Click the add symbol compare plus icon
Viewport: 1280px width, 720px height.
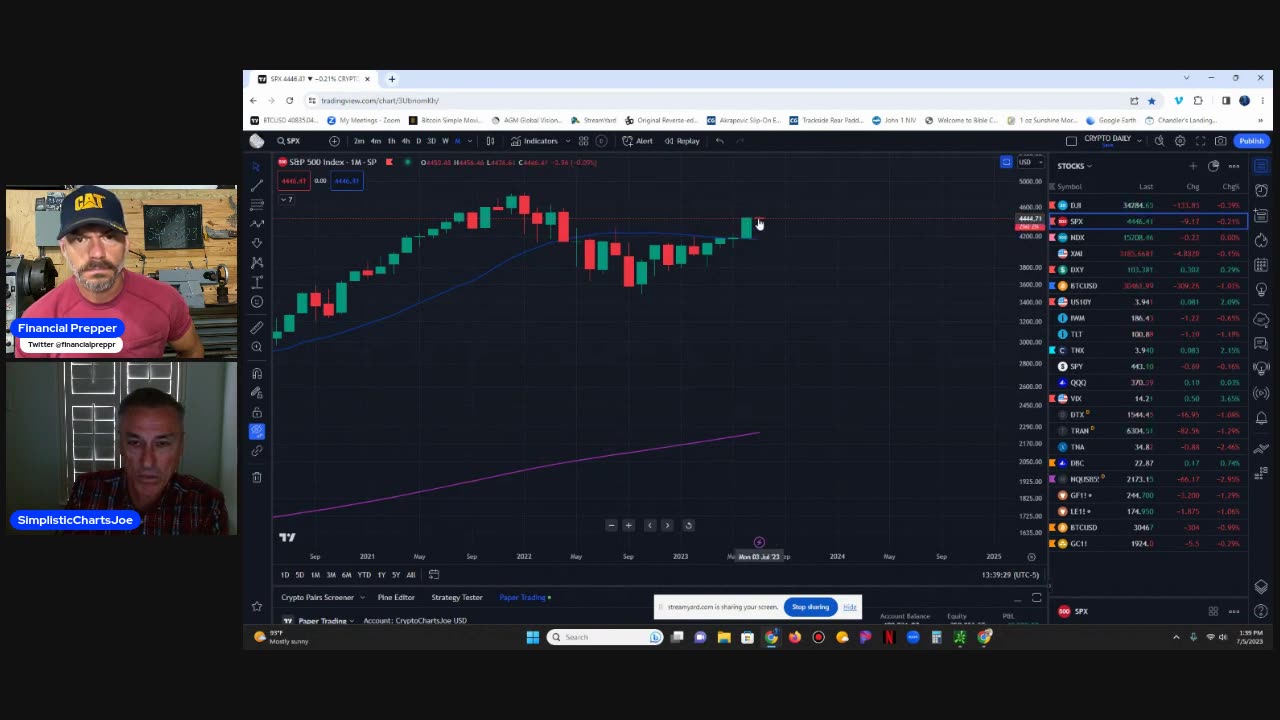coord(334,141)
